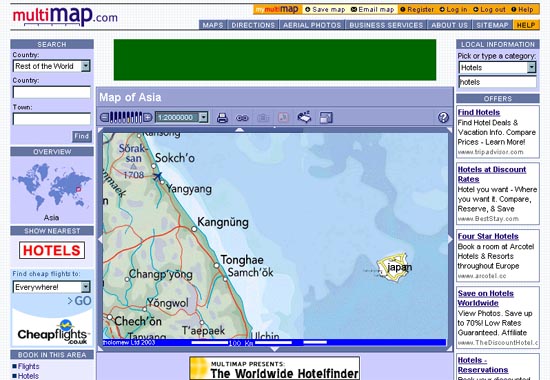
Task: Click the Find button
Action: coord(82,136)
